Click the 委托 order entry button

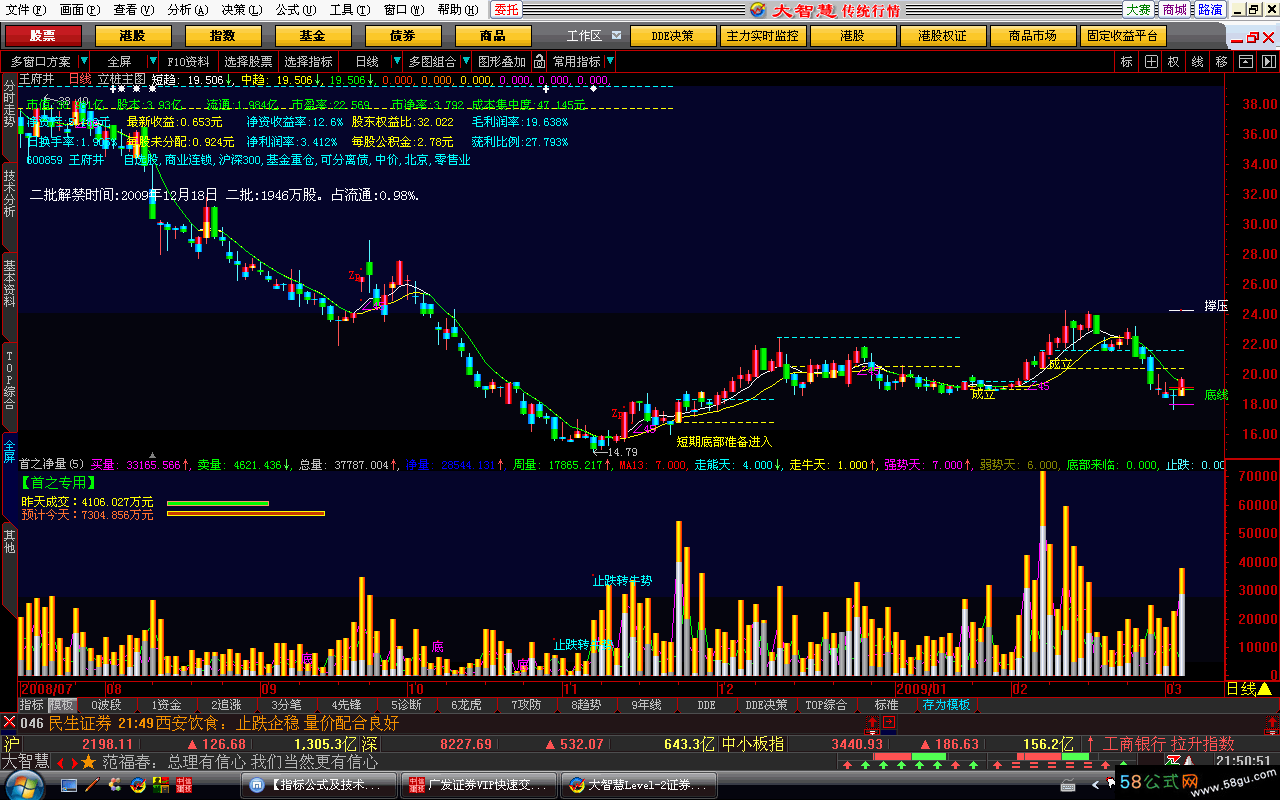point(506,9)
